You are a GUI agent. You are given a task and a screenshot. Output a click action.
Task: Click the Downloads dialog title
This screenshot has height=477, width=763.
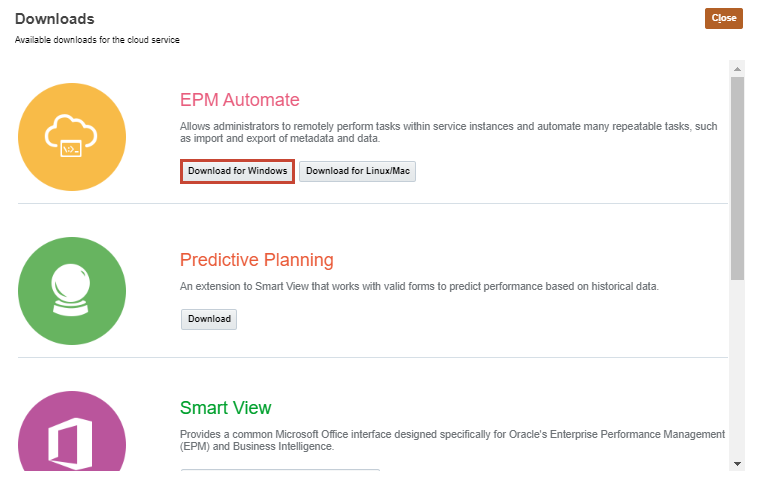[55, 18]
